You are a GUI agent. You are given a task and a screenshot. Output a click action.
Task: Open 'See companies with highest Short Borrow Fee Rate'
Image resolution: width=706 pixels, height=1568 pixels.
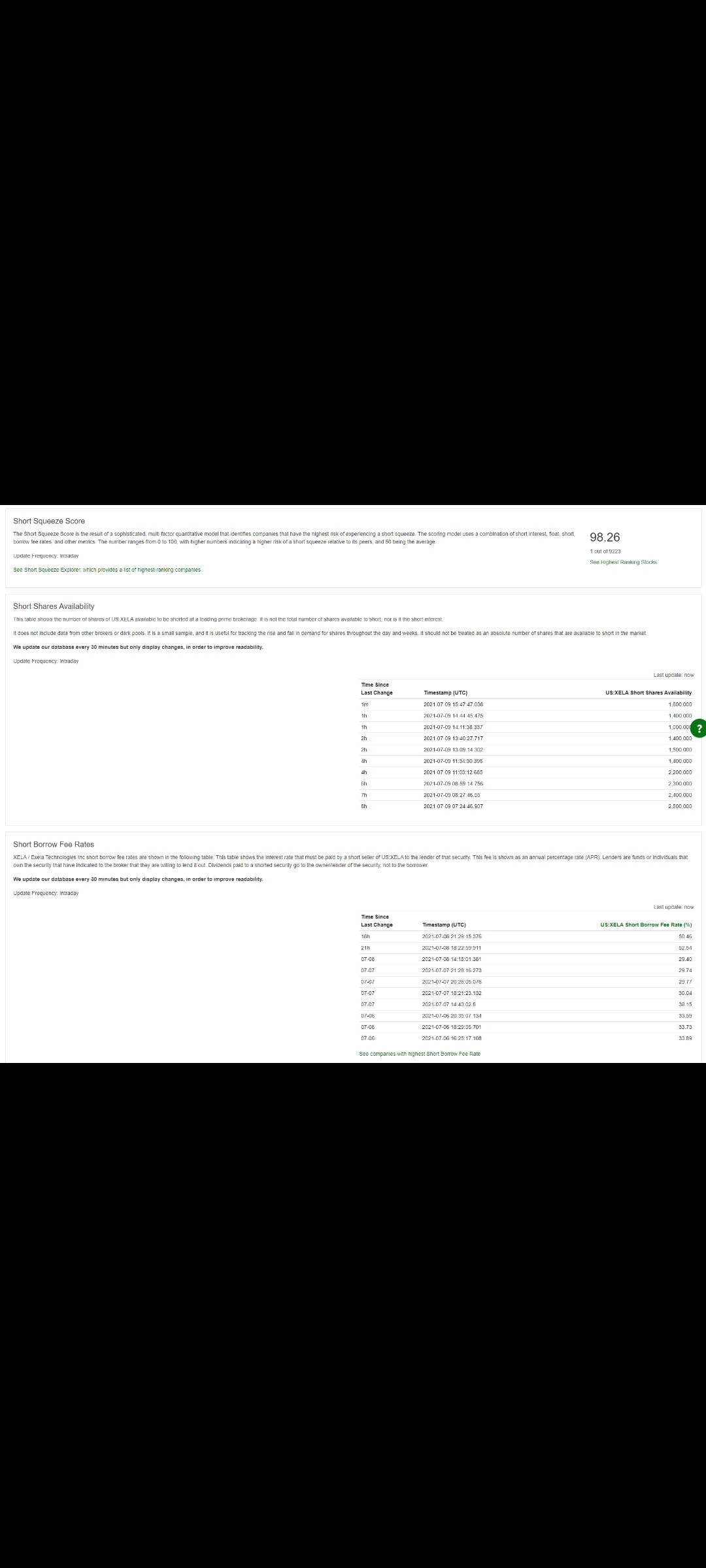click(x=420, y=1054)
